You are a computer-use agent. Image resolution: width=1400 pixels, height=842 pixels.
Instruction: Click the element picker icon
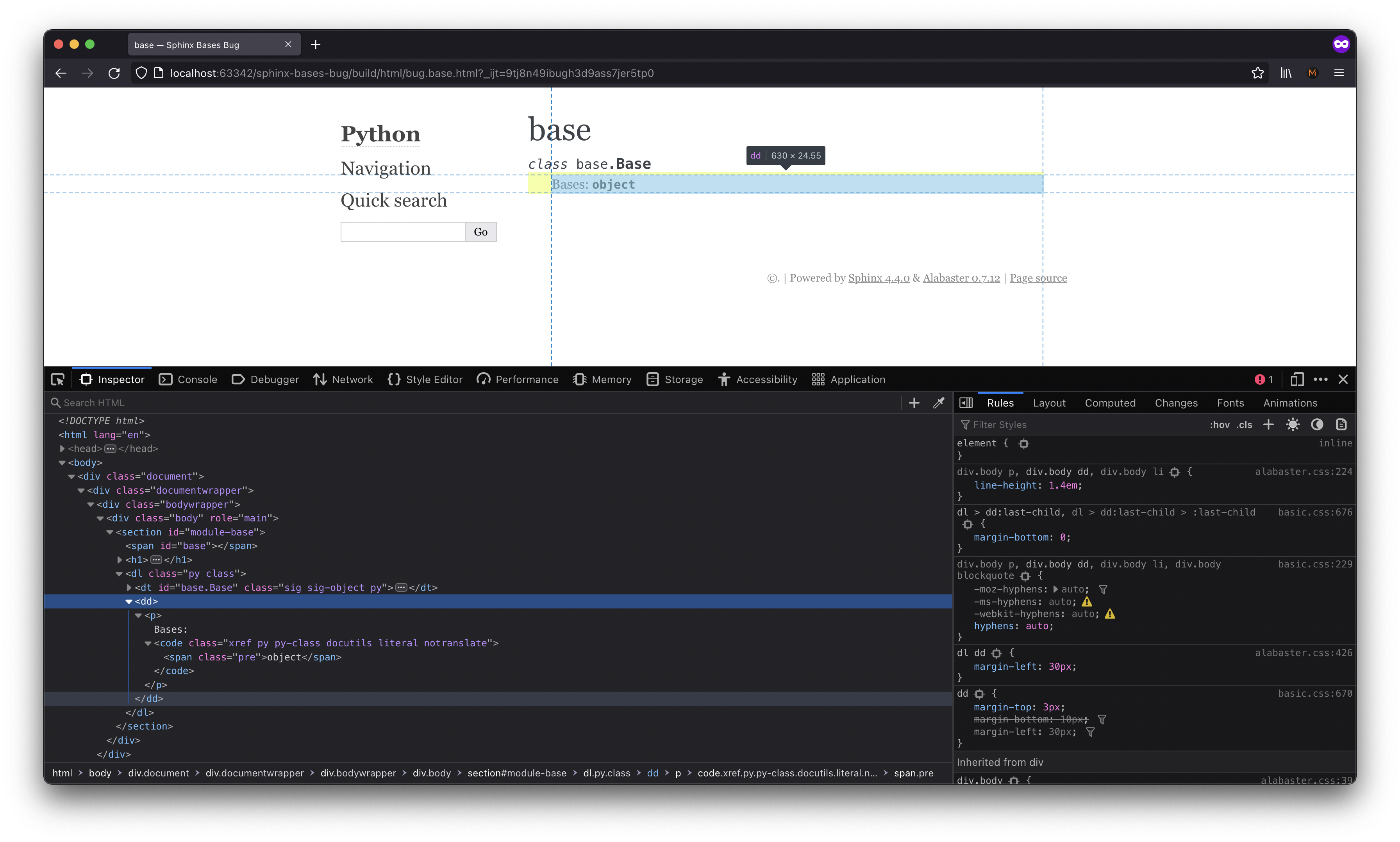(57, 380)
